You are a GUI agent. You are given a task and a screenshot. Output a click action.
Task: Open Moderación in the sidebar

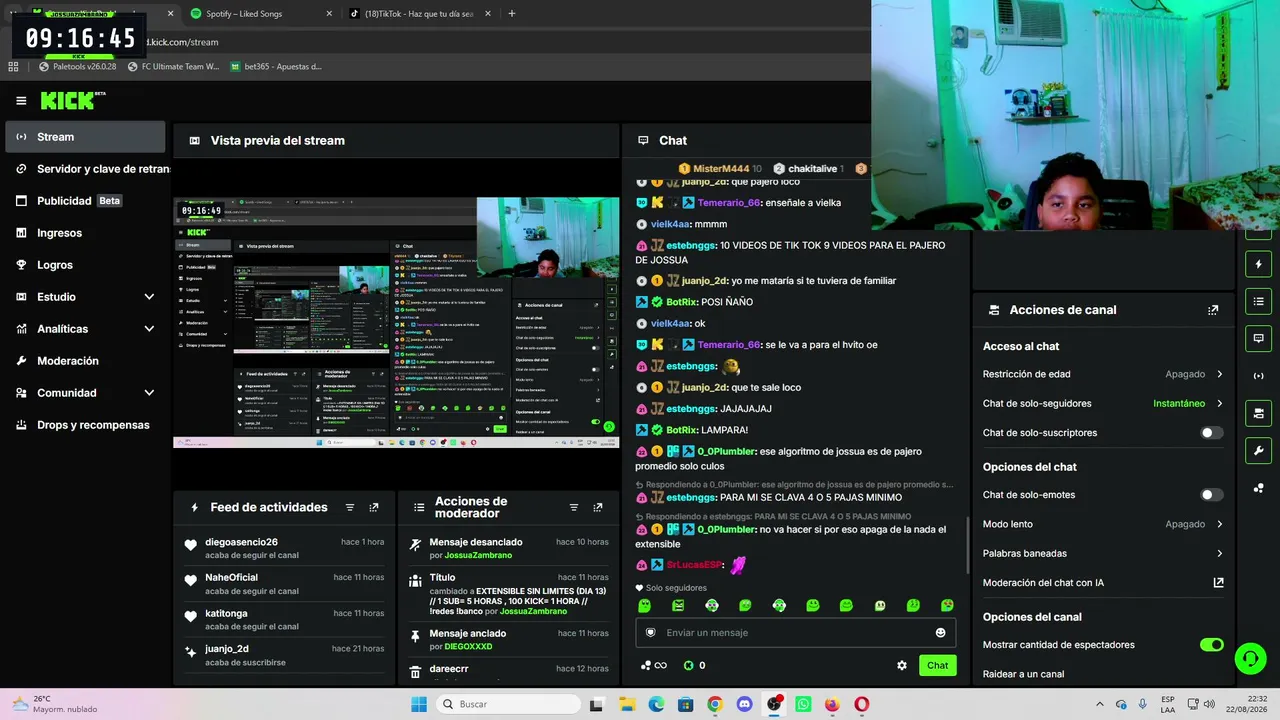pos(85,361)
